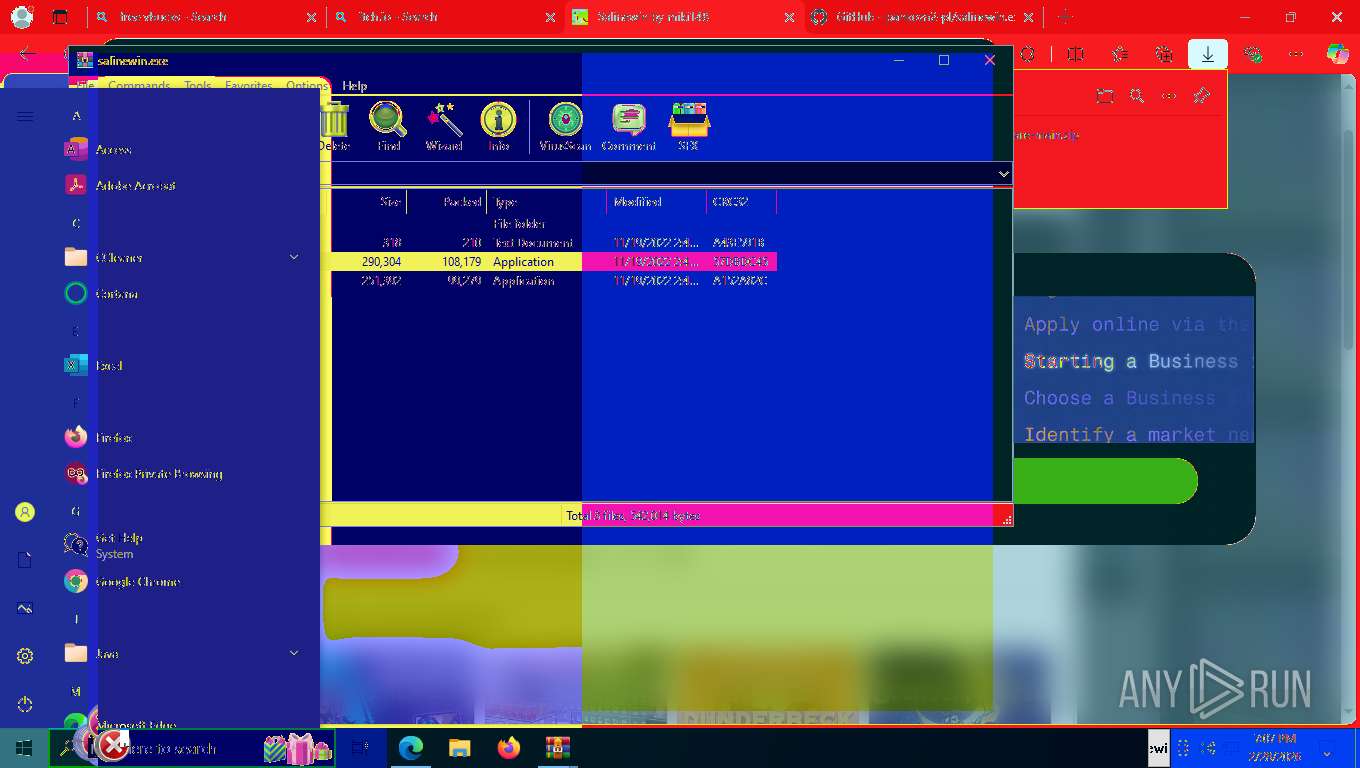Click the taskbar clock showing time
This screenshot has height=768, width=1360.
(x=1274, y=747)
